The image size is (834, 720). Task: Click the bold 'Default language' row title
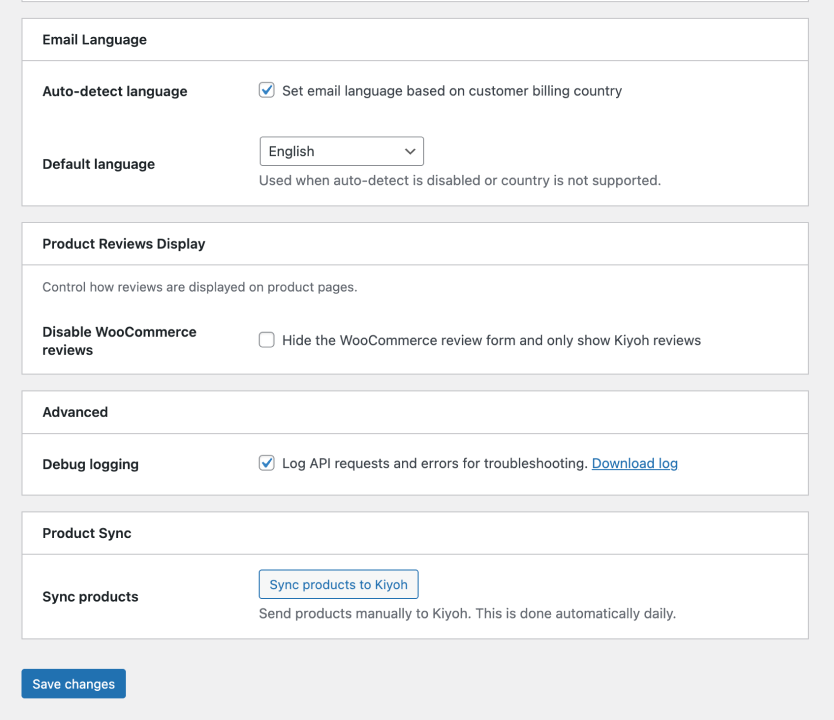point(98,164)
